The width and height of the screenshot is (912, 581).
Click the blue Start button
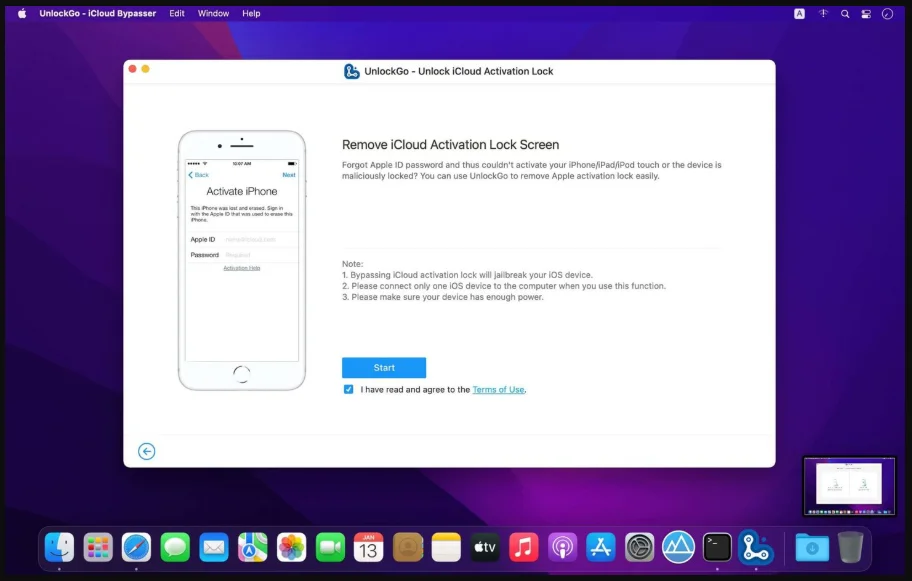click(x=384, y=368)
